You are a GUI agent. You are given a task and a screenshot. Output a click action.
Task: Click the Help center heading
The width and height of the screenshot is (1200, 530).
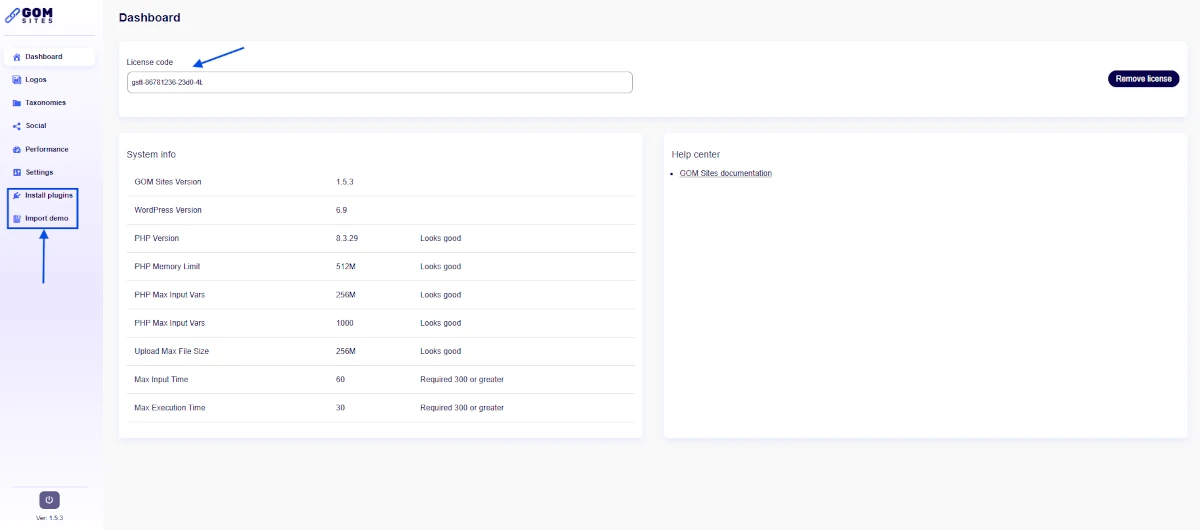click(696, 154)
